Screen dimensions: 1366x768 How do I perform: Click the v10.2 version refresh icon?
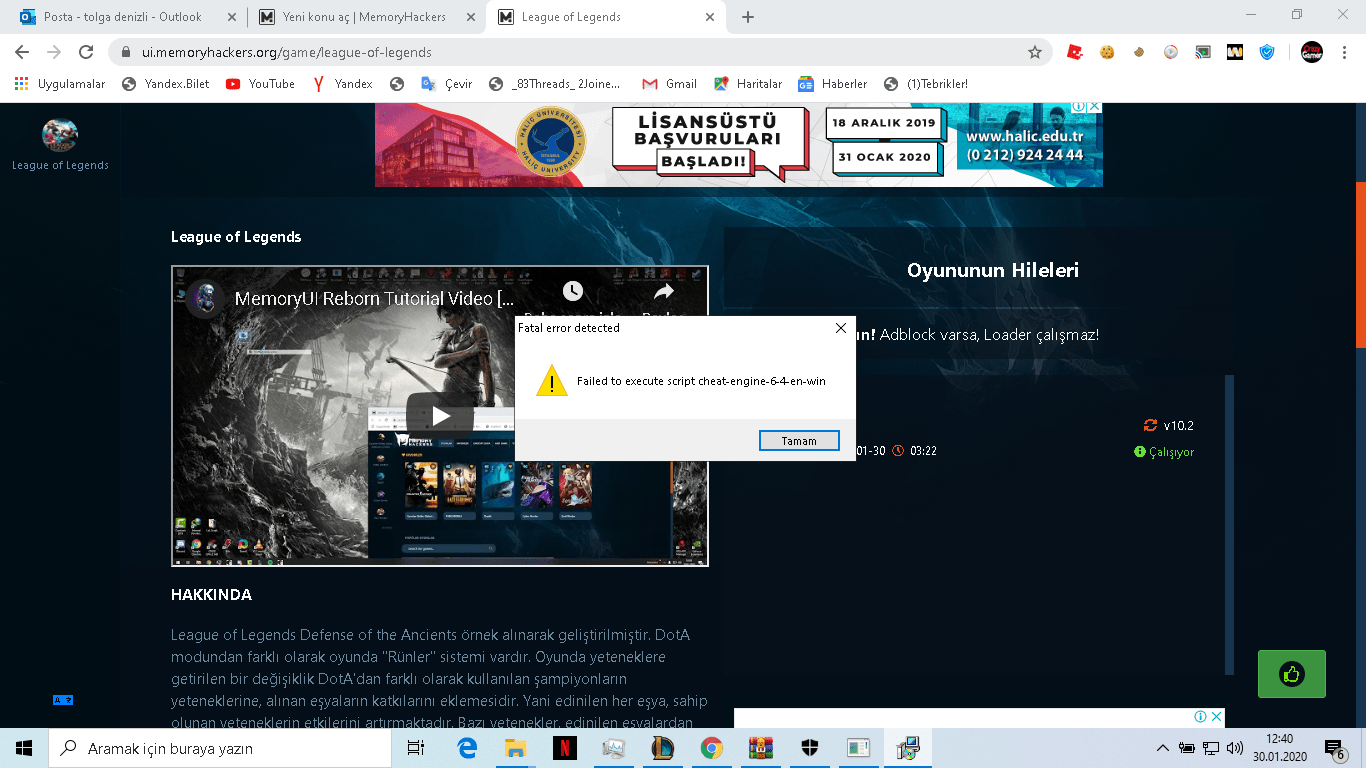pos(1150,425)
